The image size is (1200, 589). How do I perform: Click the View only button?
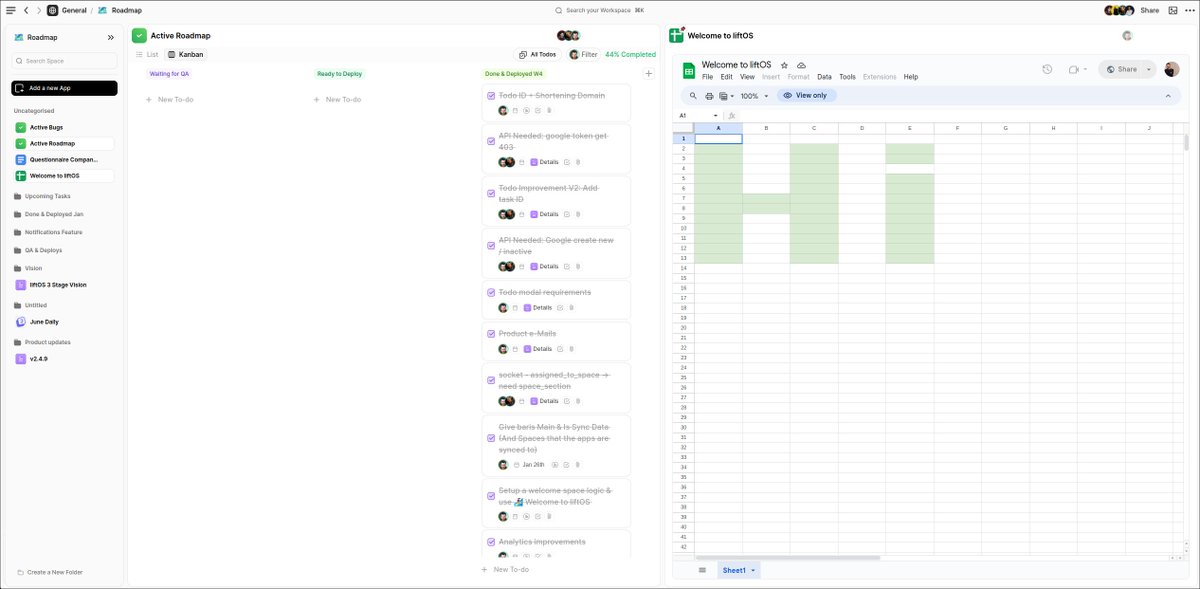coord(807,95)
